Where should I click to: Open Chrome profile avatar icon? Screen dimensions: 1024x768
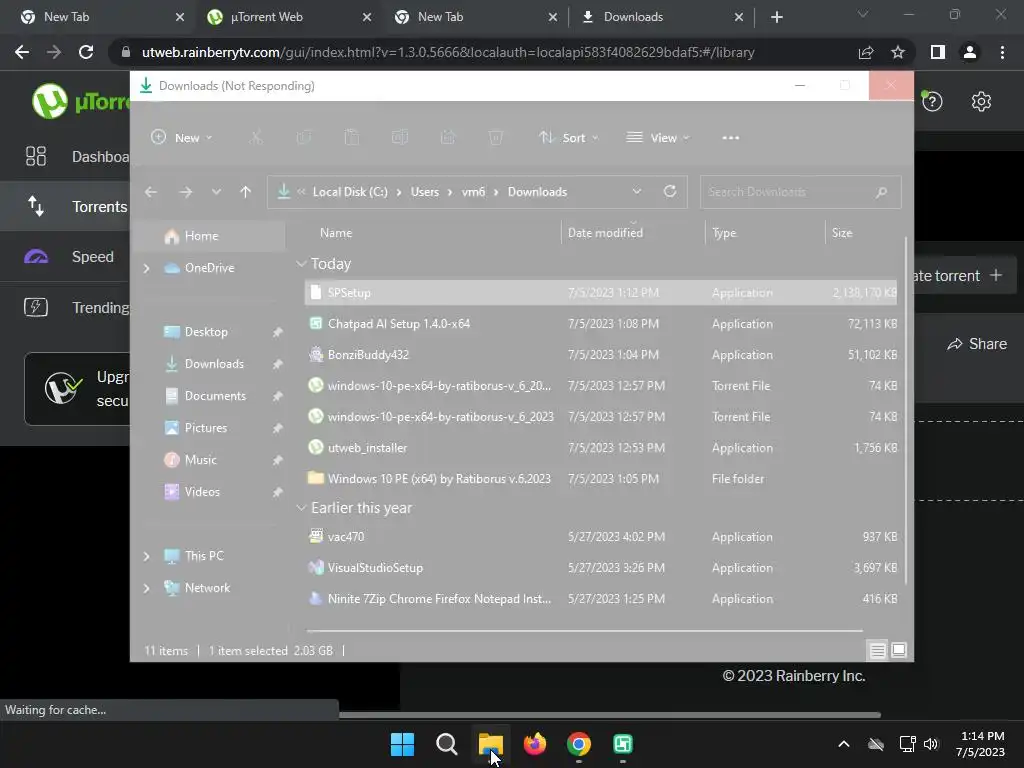970,52
